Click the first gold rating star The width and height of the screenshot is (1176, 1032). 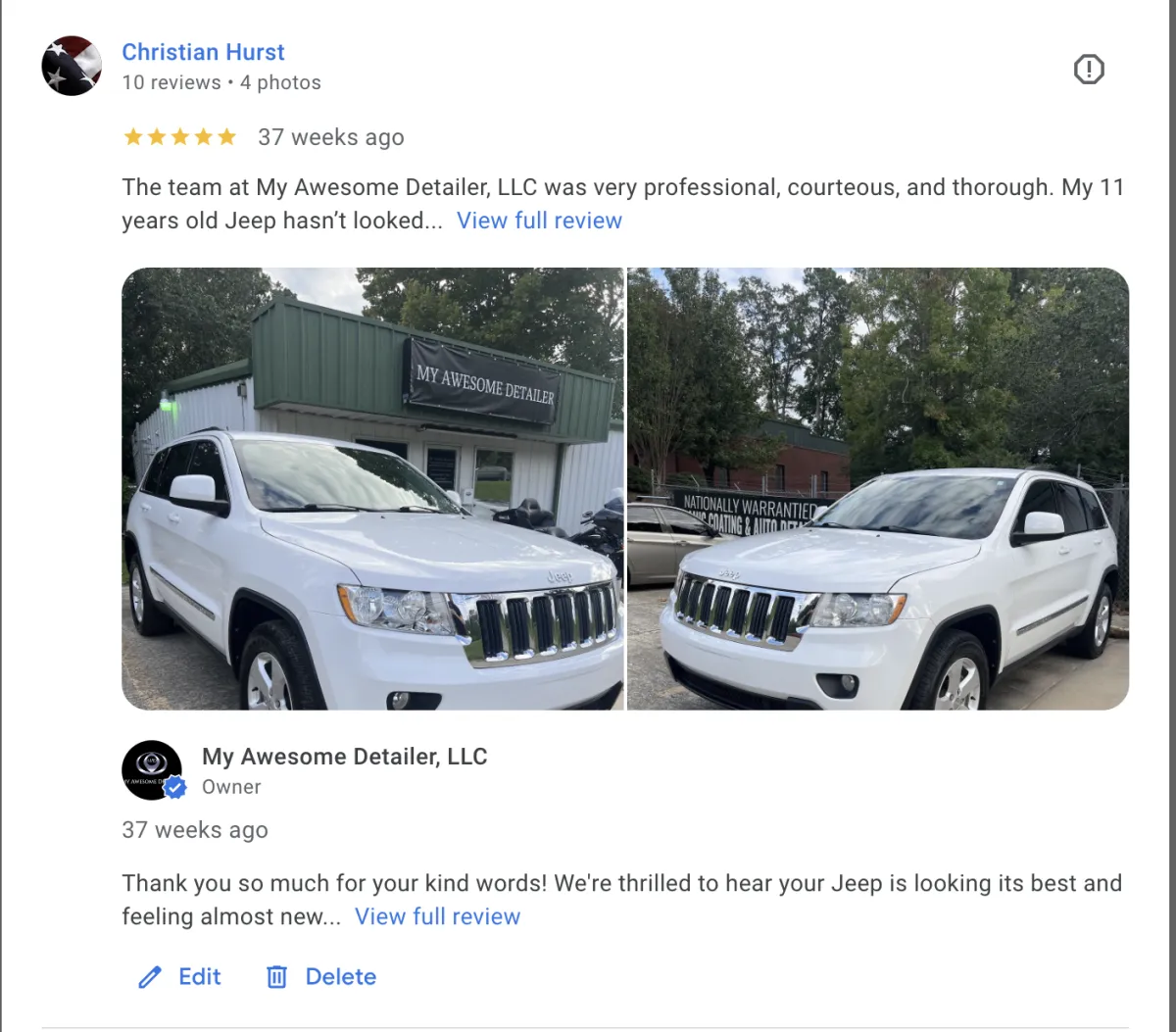click(133, 137)
